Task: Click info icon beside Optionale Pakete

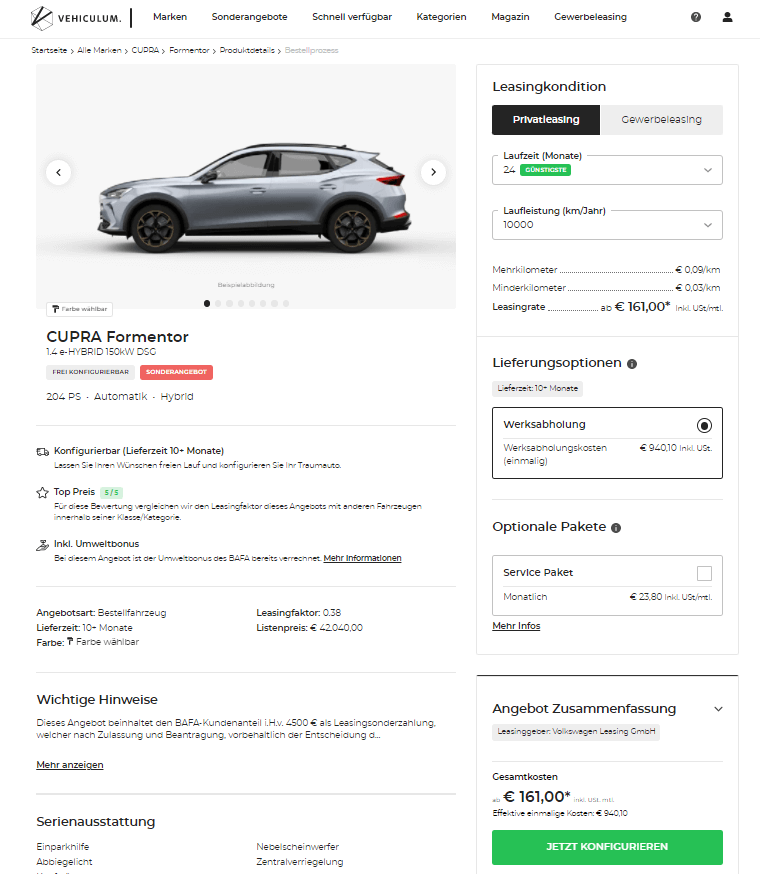Action: tap(616, 528)
